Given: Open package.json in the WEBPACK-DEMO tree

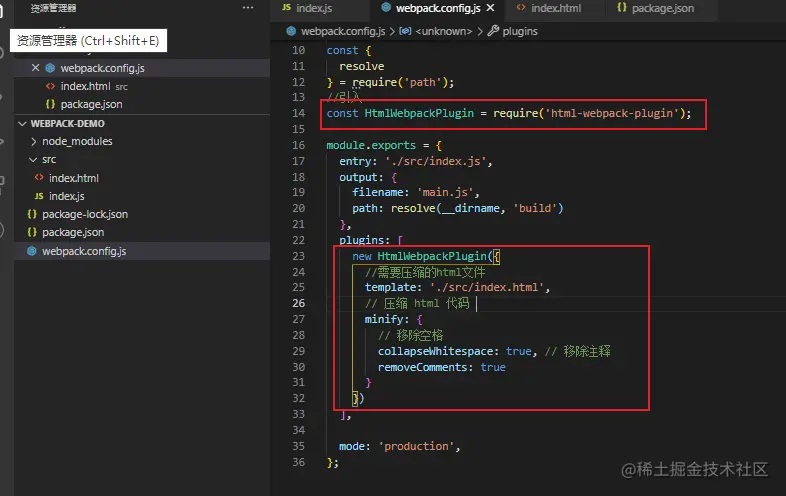Looking at the screenshot, I should point(73,232).
